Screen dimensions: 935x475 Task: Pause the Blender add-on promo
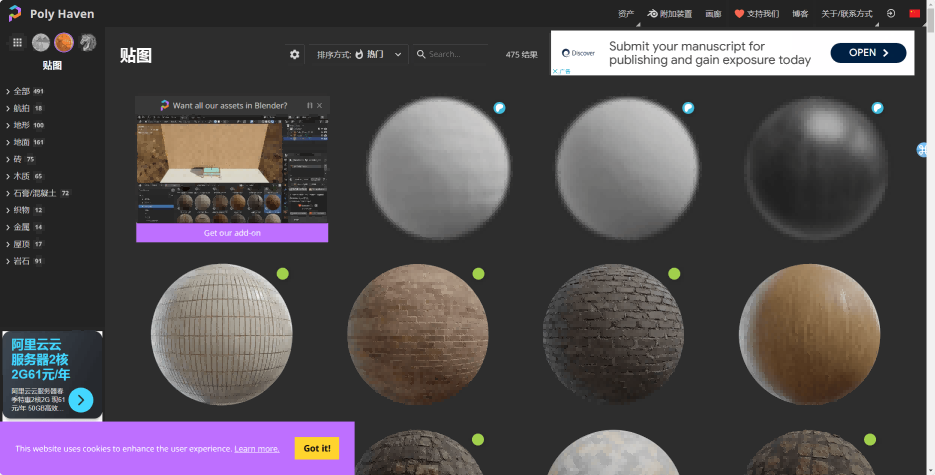(310, 105)
